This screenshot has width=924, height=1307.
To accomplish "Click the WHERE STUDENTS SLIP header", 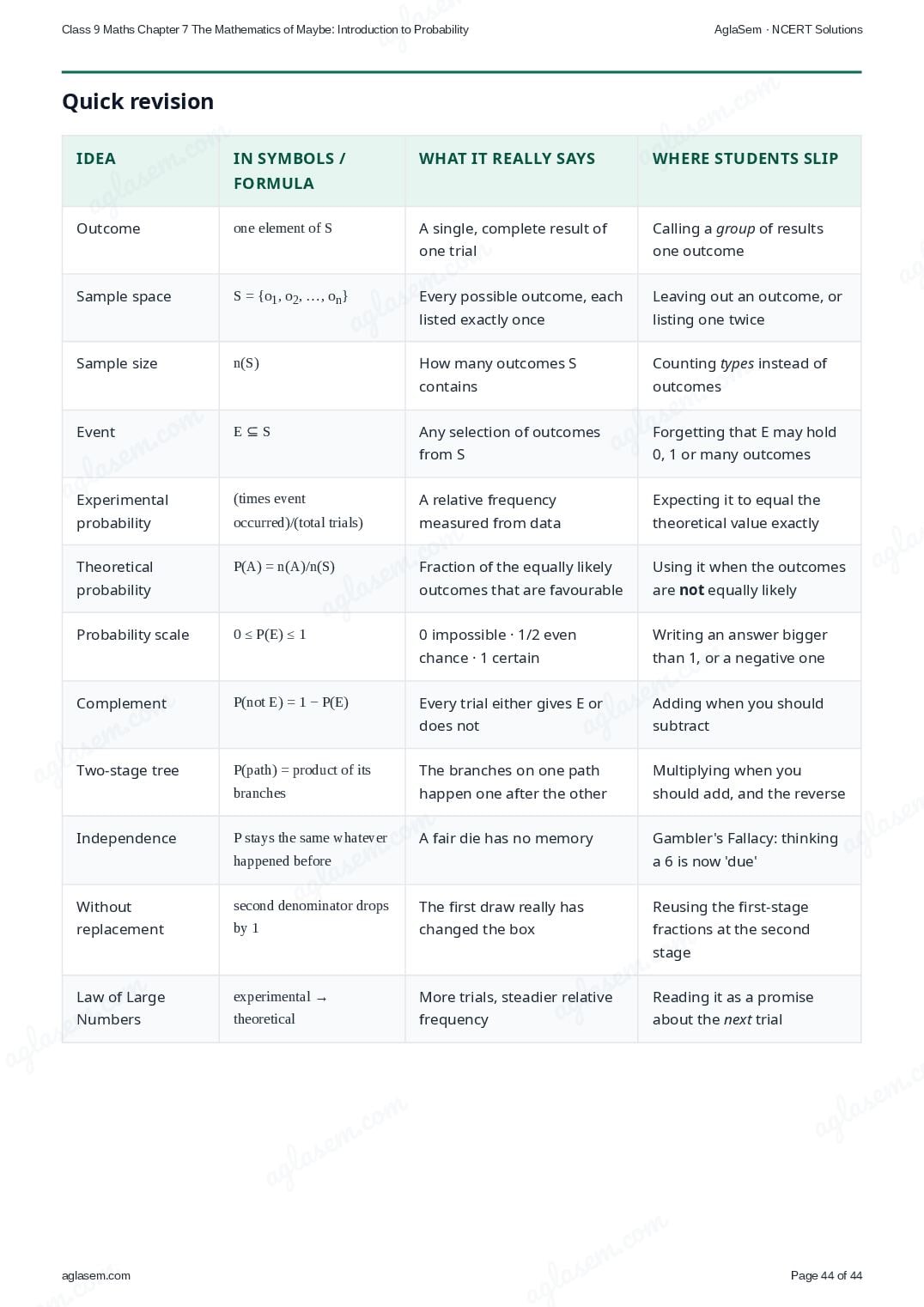I will pos(745,159).
